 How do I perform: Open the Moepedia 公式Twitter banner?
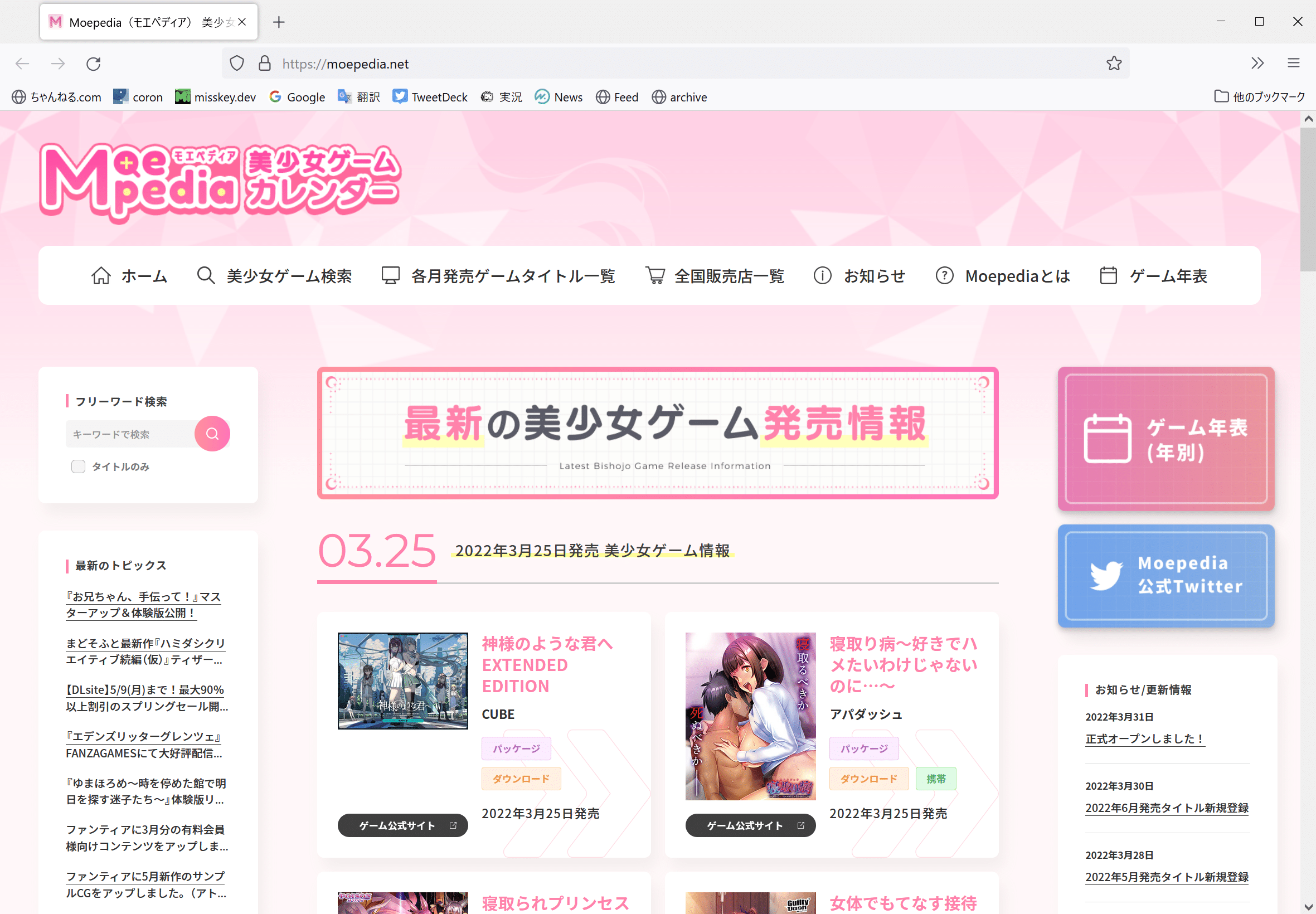tap(1166, 576)
